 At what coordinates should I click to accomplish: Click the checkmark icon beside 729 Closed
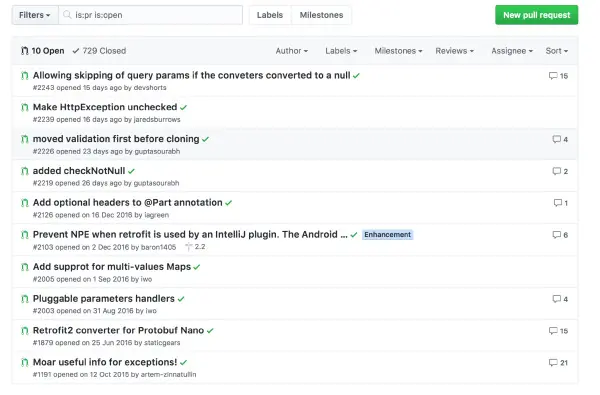click(x=76, y=51)
